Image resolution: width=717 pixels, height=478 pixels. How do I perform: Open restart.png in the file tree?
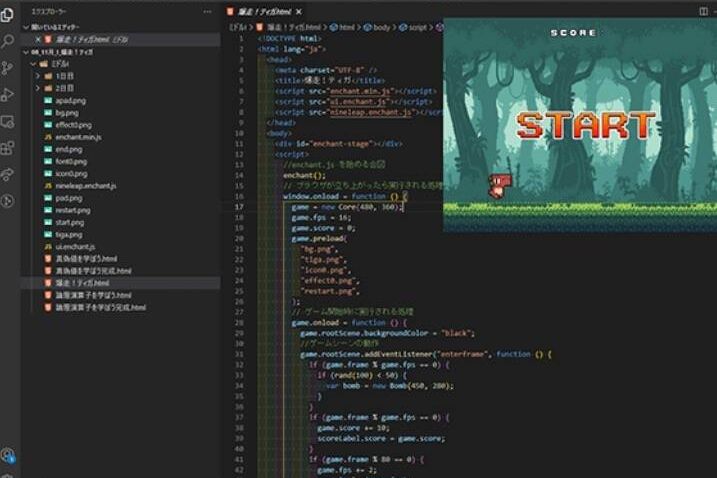coord(73,210)
